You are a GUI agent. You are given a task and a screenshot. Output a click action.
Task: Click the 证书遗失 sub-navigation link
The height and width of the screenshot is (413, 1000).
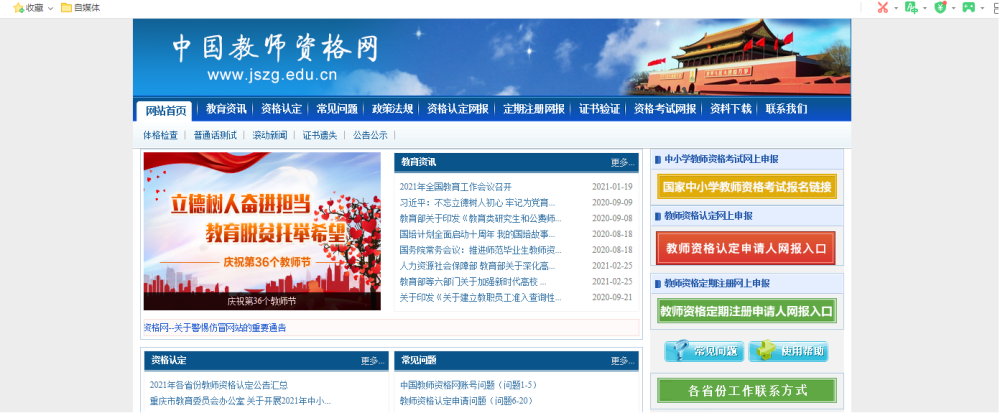pos(320,135)
